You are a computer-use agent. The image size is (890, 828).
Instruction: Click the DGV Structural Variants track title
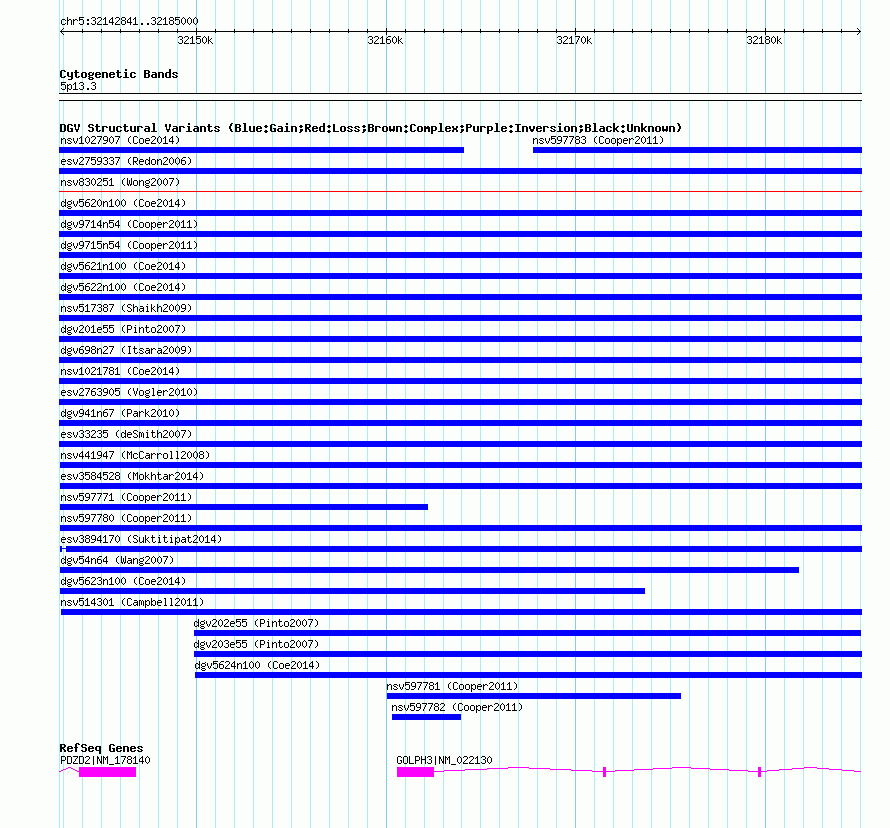pos(371,128)
